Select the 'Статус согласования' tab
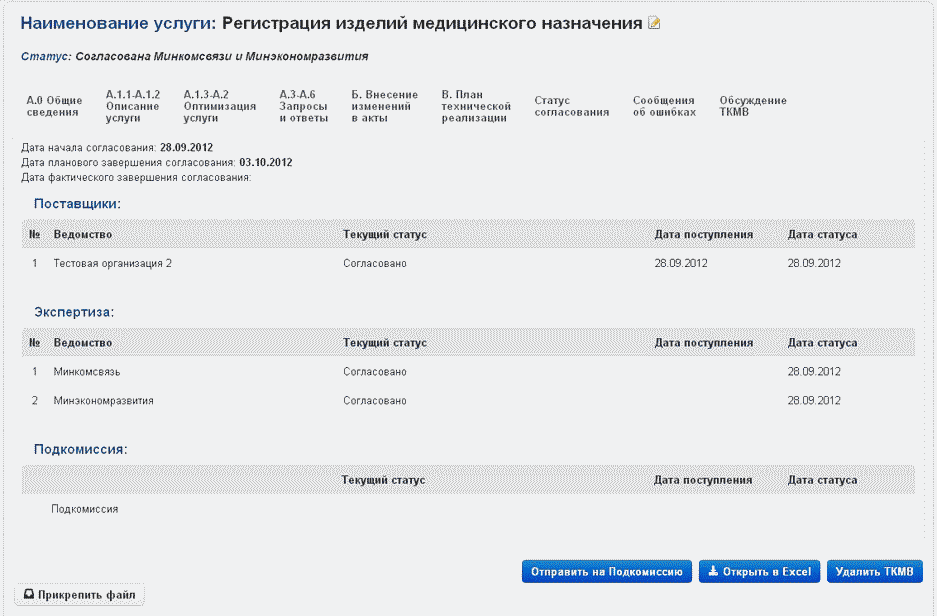This screenshot has width=937, height=616. click(571, 106)
